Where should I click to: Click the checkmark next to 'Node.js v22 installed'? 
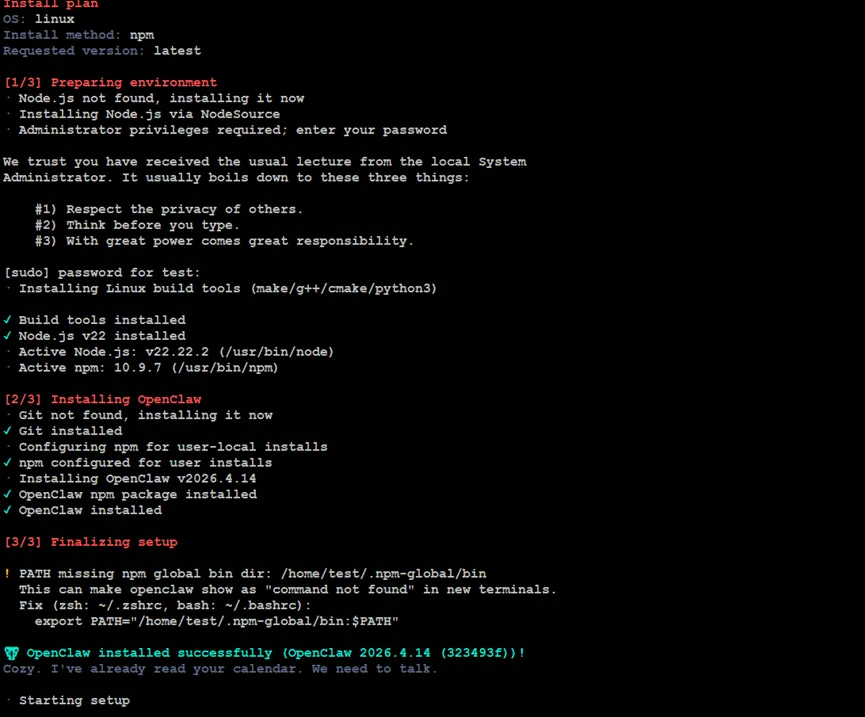coord(7,335)
